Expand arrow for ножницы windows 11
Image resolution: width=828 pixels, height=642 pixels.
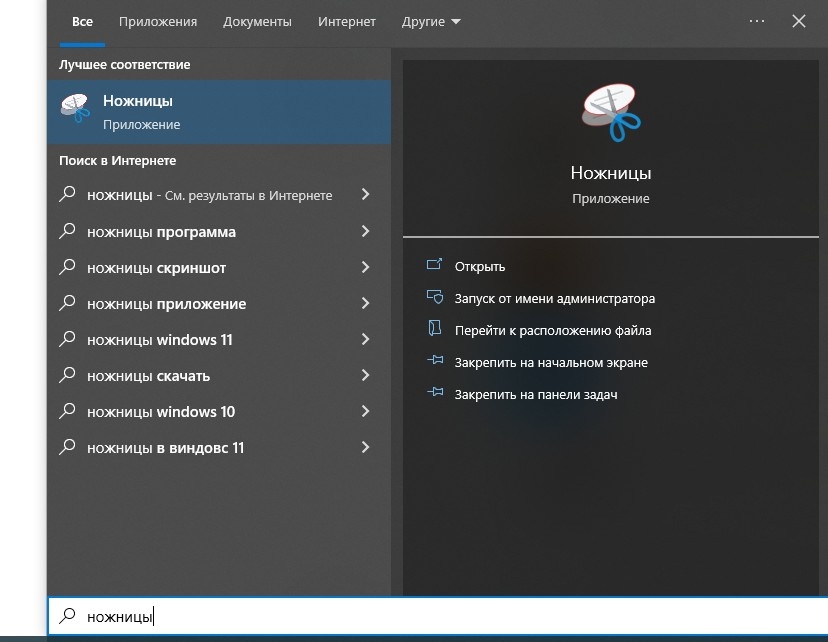(x=365, y=339)
